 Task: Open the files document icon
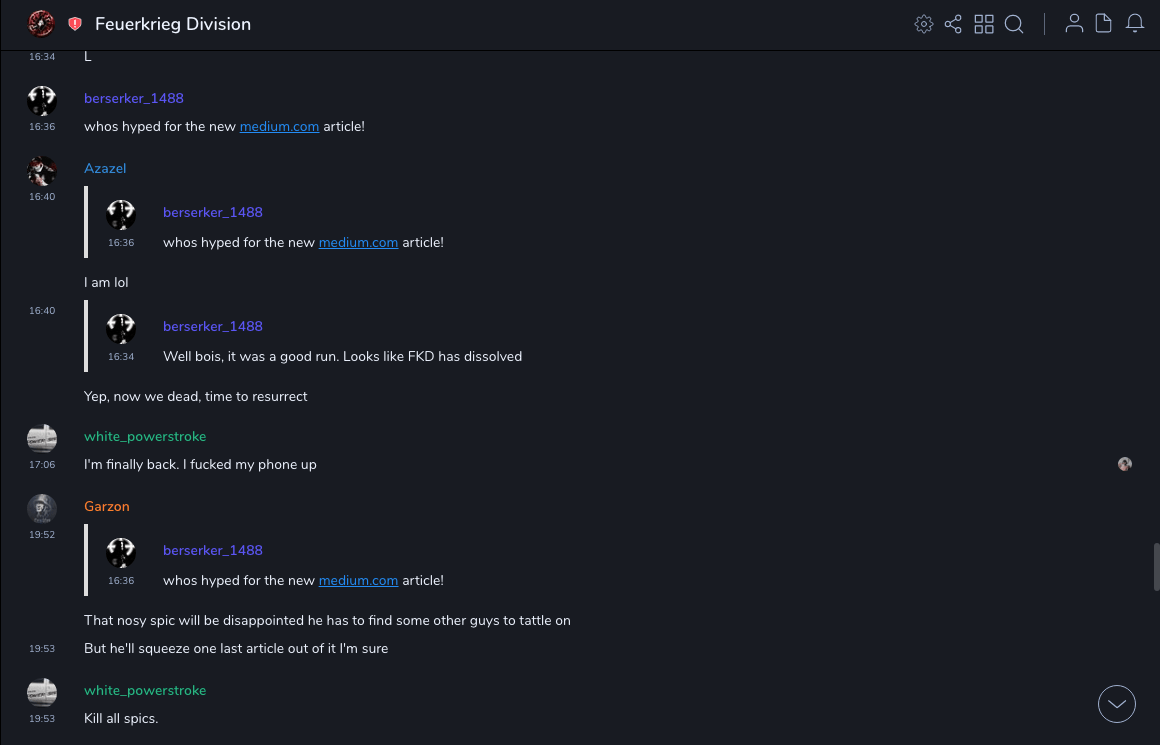(1104, 24)
